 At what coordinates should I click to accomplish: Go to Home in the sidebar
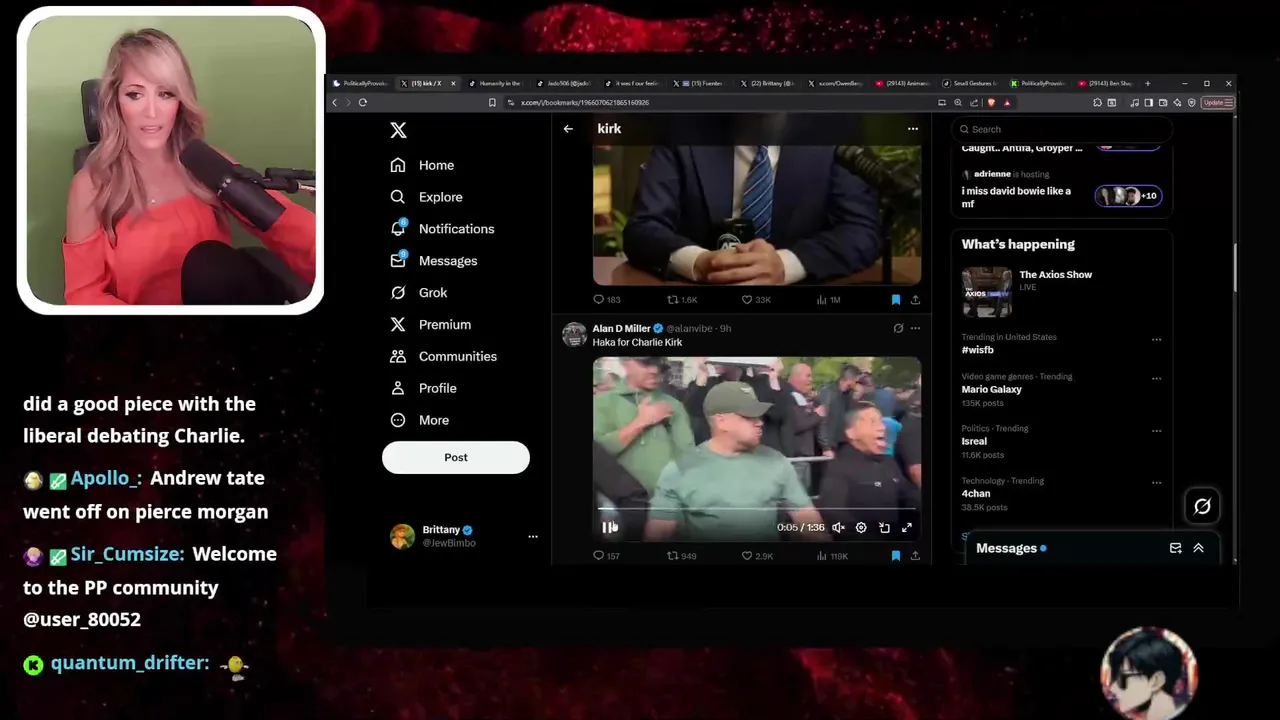[422, 165]
